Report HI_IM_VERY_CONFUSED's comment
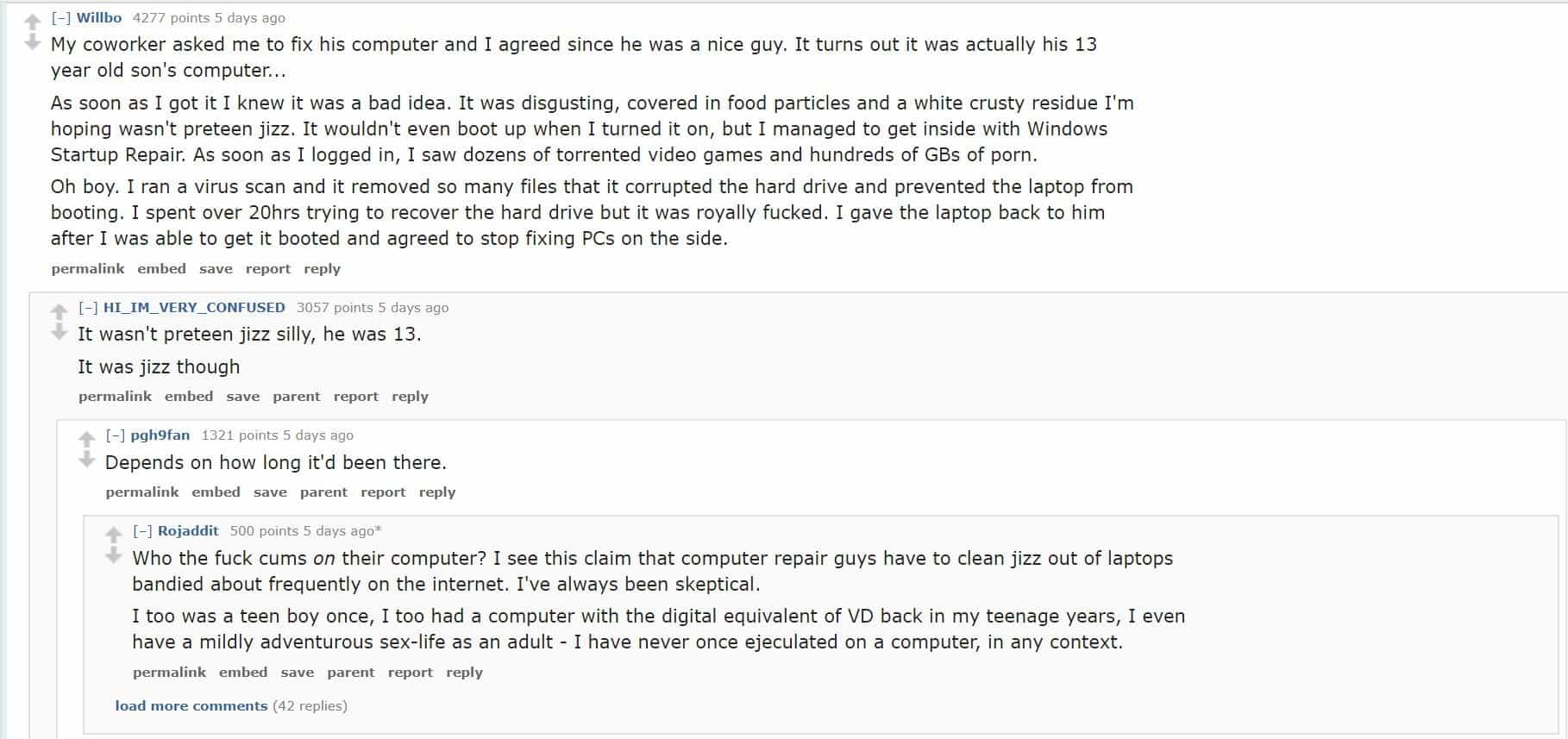 [x=356, y=396]
